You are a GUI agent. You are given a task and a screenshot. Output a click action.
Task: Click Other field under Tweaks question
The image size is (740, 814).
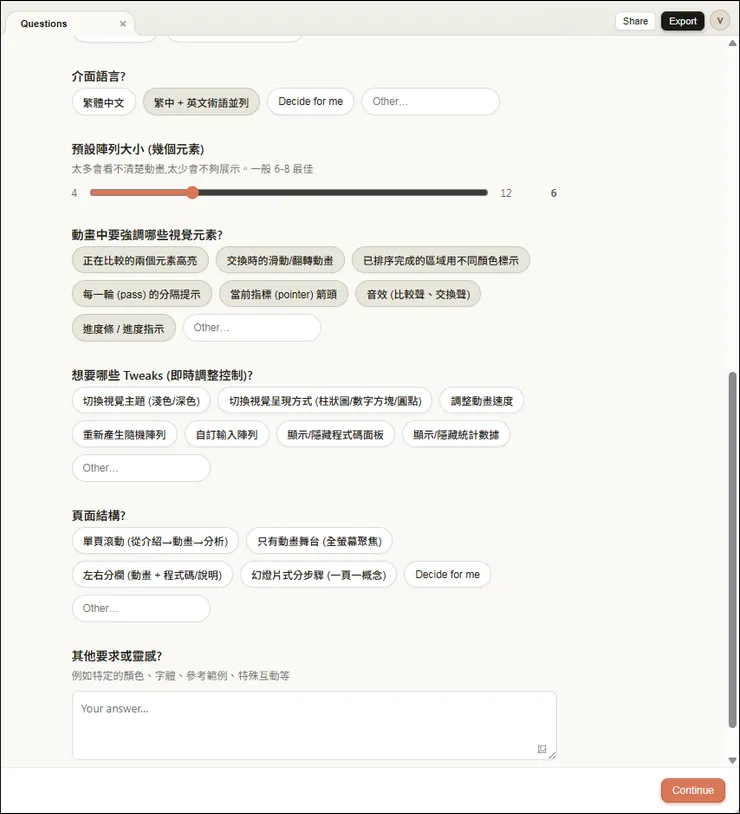coord(141,468)
